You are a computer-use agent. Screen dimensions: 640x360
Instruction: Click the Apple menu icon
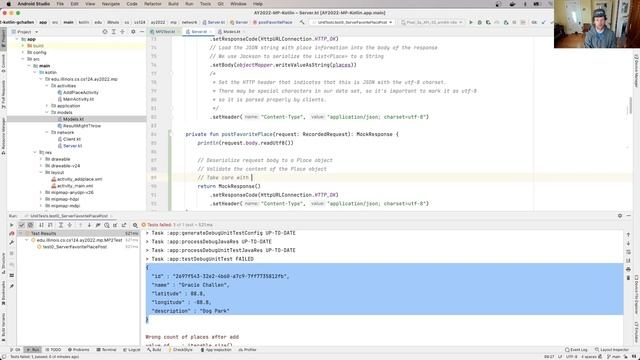tap(9, 4)
